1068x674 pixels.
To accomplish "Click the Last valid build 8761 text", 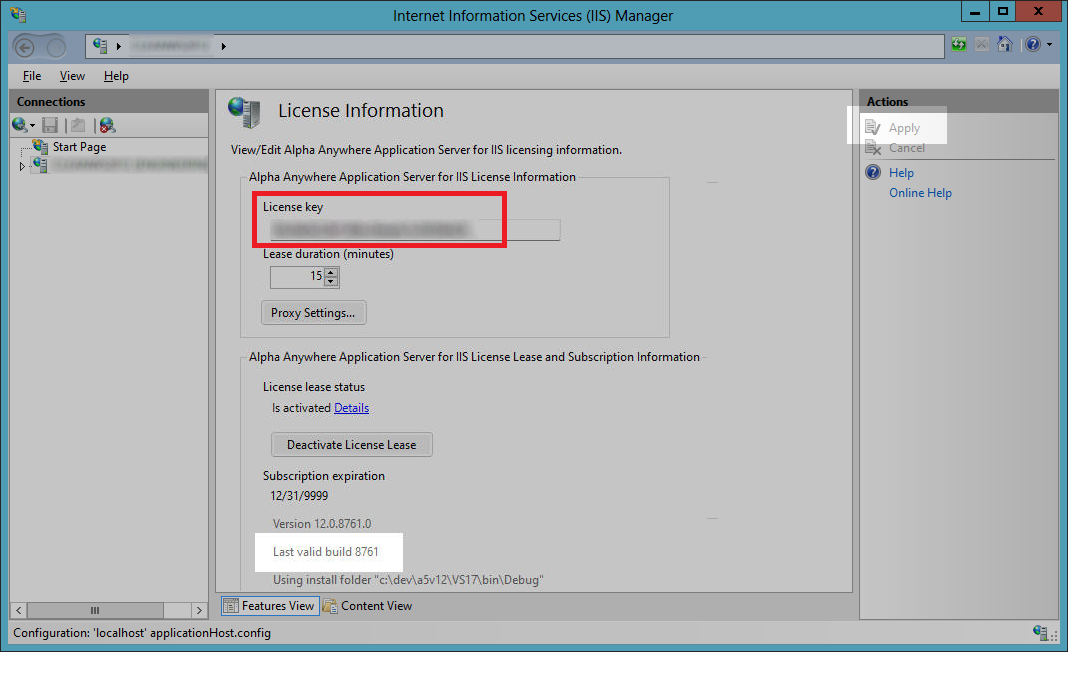I will click(326, 551).
